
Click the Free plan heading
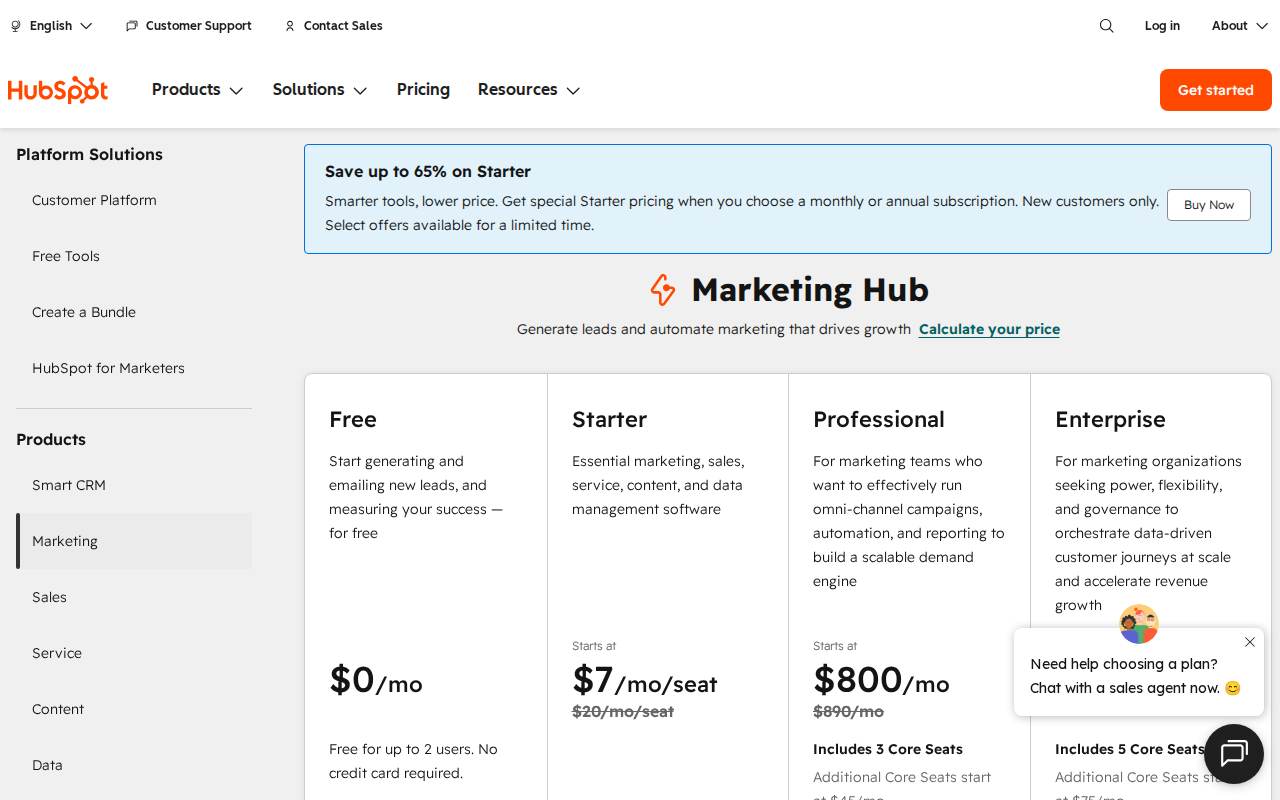click(353, 419)
